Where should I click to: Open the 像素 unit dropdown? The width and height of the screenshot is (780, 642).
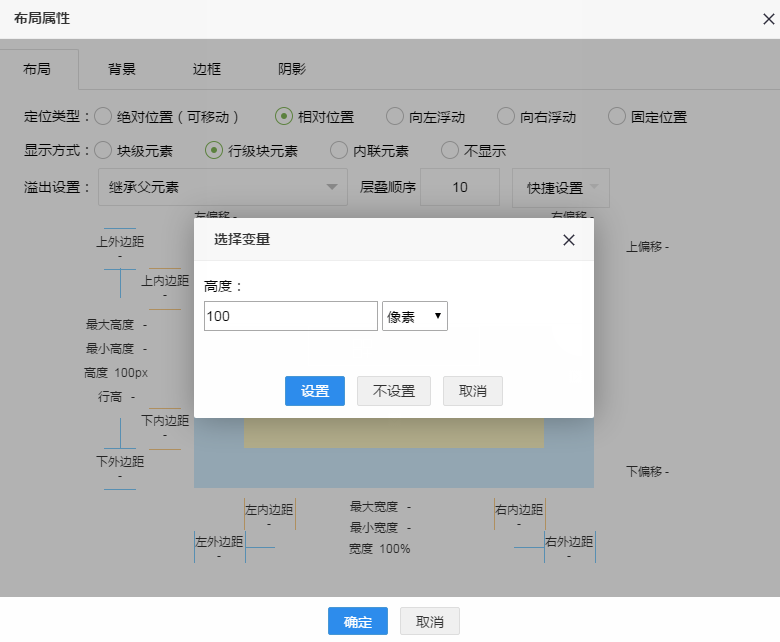(x=415, y=316)
